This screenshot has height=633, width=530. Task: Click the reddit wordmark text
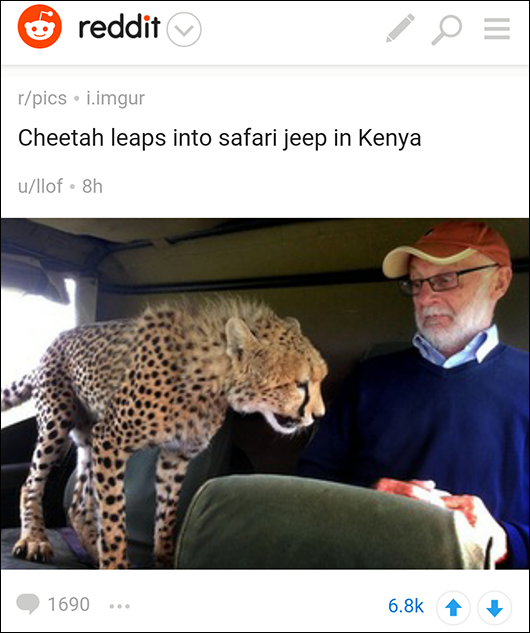(x=119, y=27)
